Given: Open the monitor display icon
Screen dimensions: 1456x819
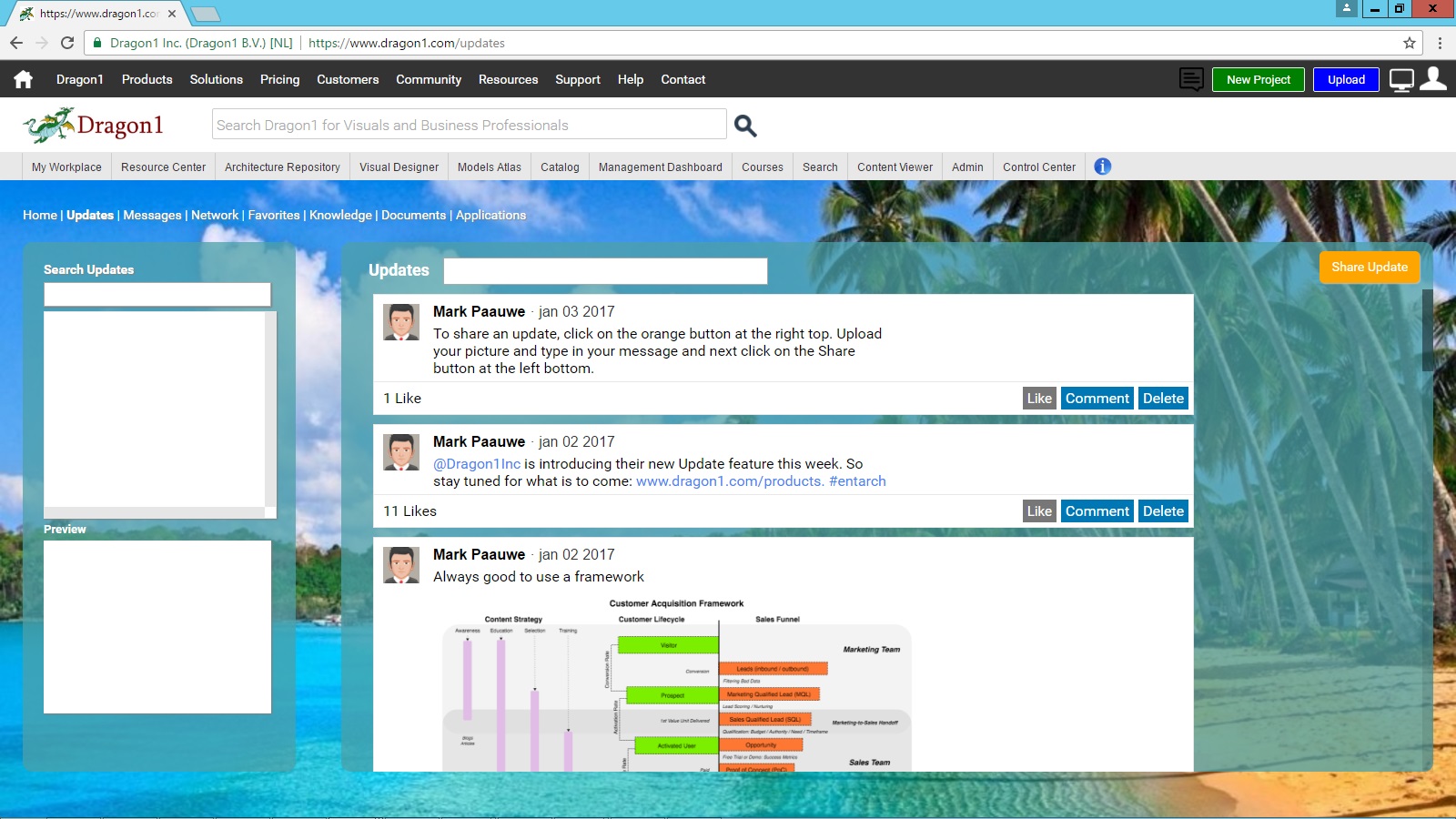Looking at the screenshot, I should click(1401, 80).
